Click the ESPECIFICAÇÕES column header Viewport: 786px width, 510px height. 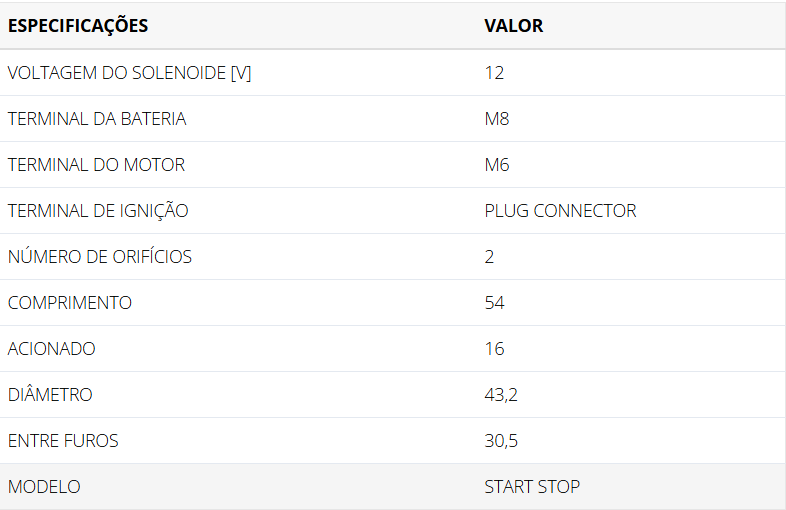[78, 26]
